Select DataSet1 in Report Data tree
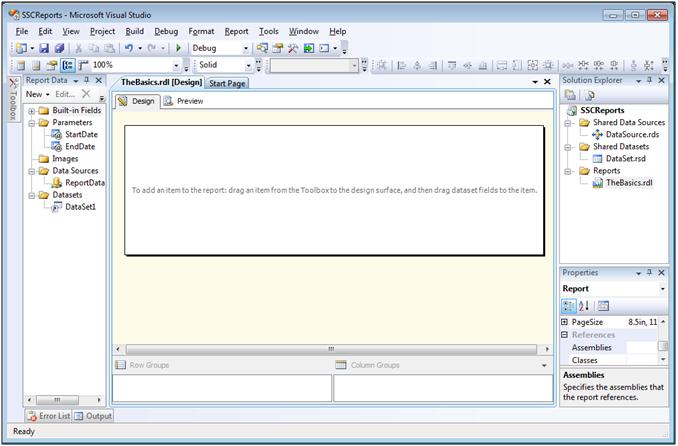 [x=80, y=207]
